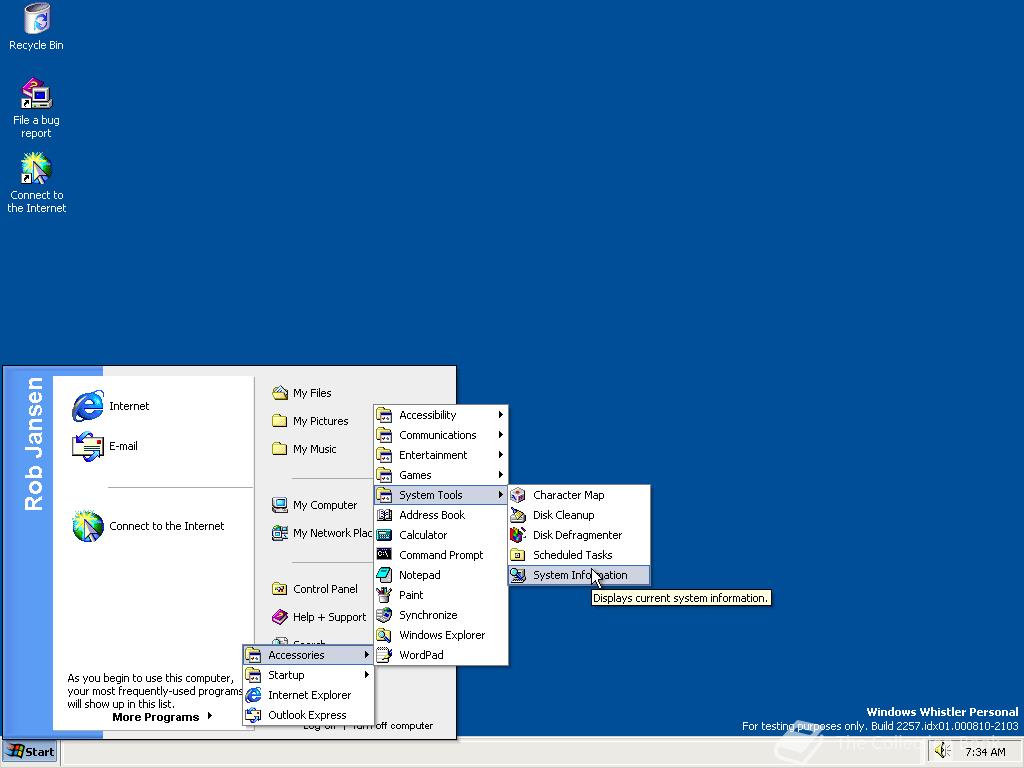Open Scheduled Tasks
The width and height of the screenshot is (1024, 768).
click(x=579, y=555)
